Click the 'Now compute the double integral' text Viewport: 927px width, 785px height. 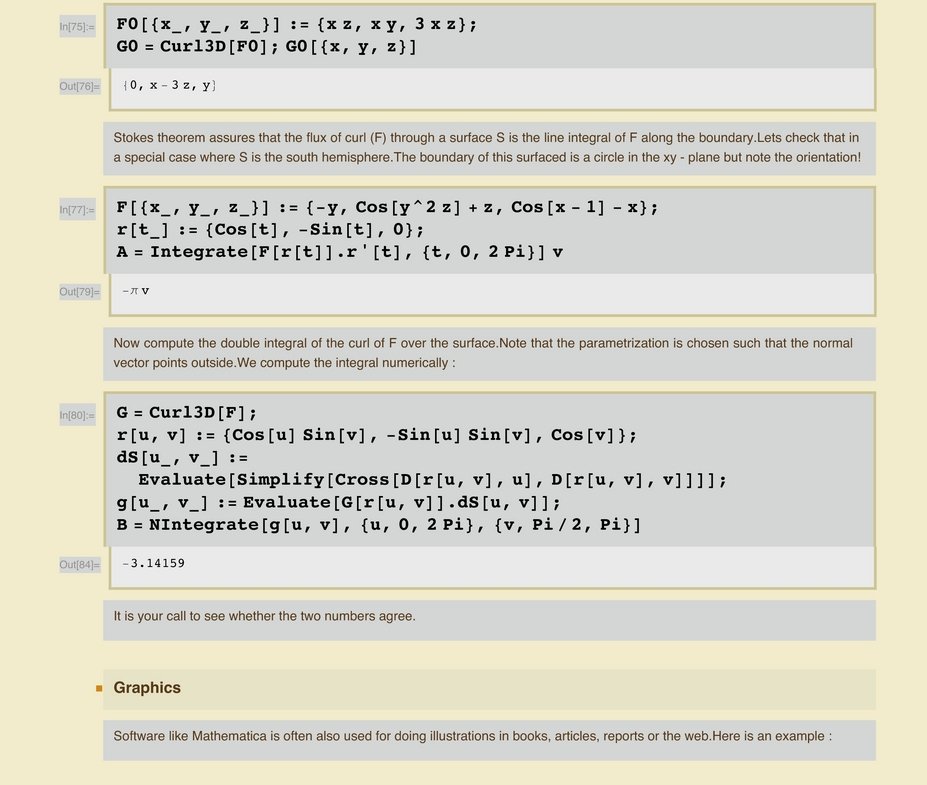click(x=483, y=352)
